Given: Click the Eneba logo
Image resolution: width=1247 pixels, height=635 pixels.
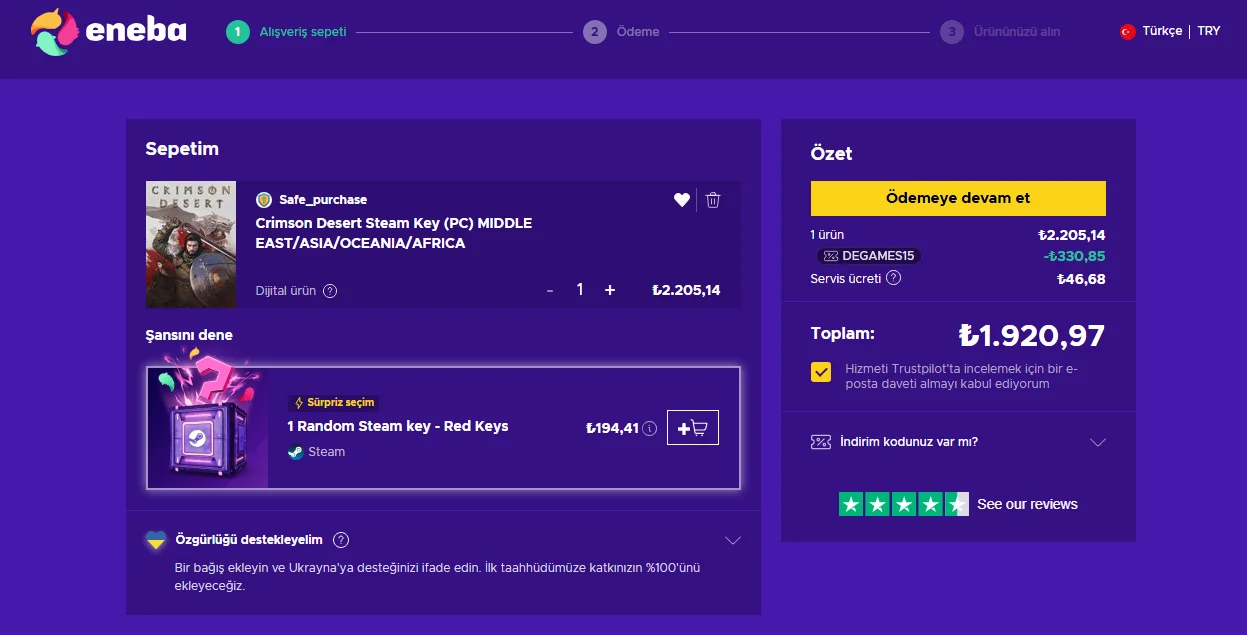Looking at the screenshot, I should tap(109, 32).
